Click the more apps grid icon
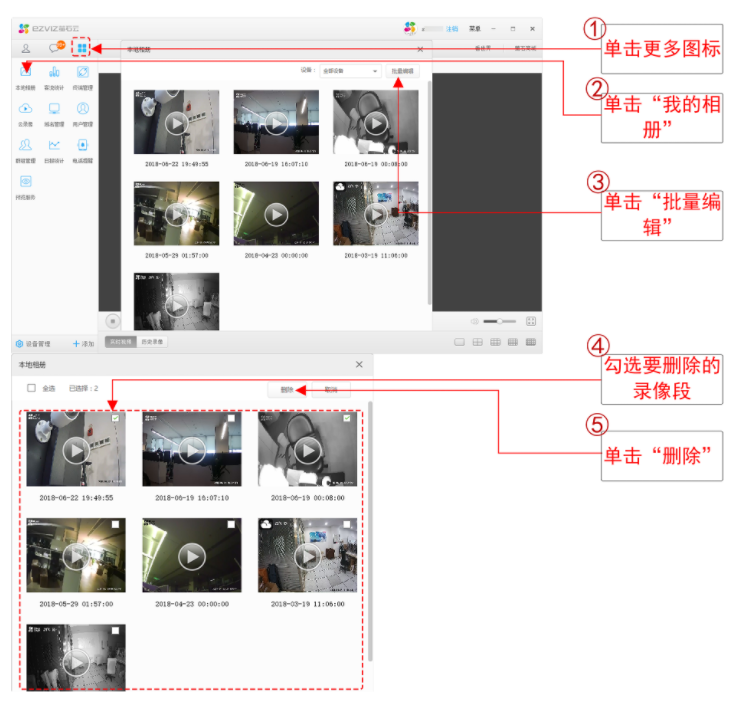 click(x=81, y=48)
